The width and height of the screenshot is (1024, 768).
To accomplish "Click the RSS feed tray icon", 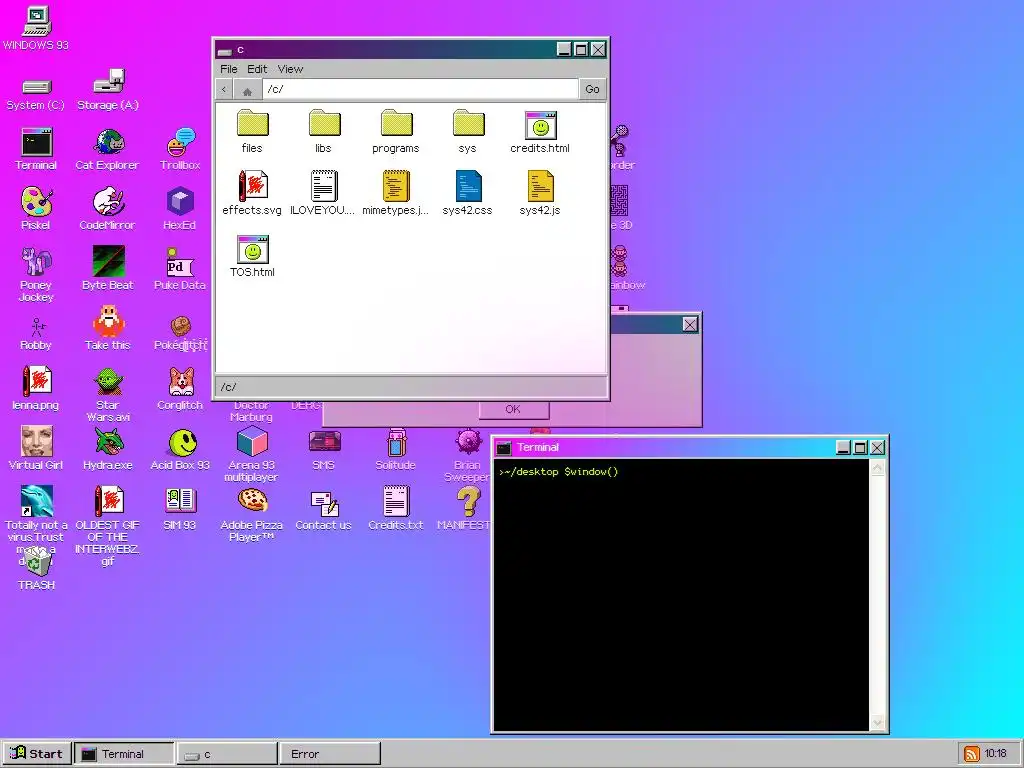I will click(972, 754).
